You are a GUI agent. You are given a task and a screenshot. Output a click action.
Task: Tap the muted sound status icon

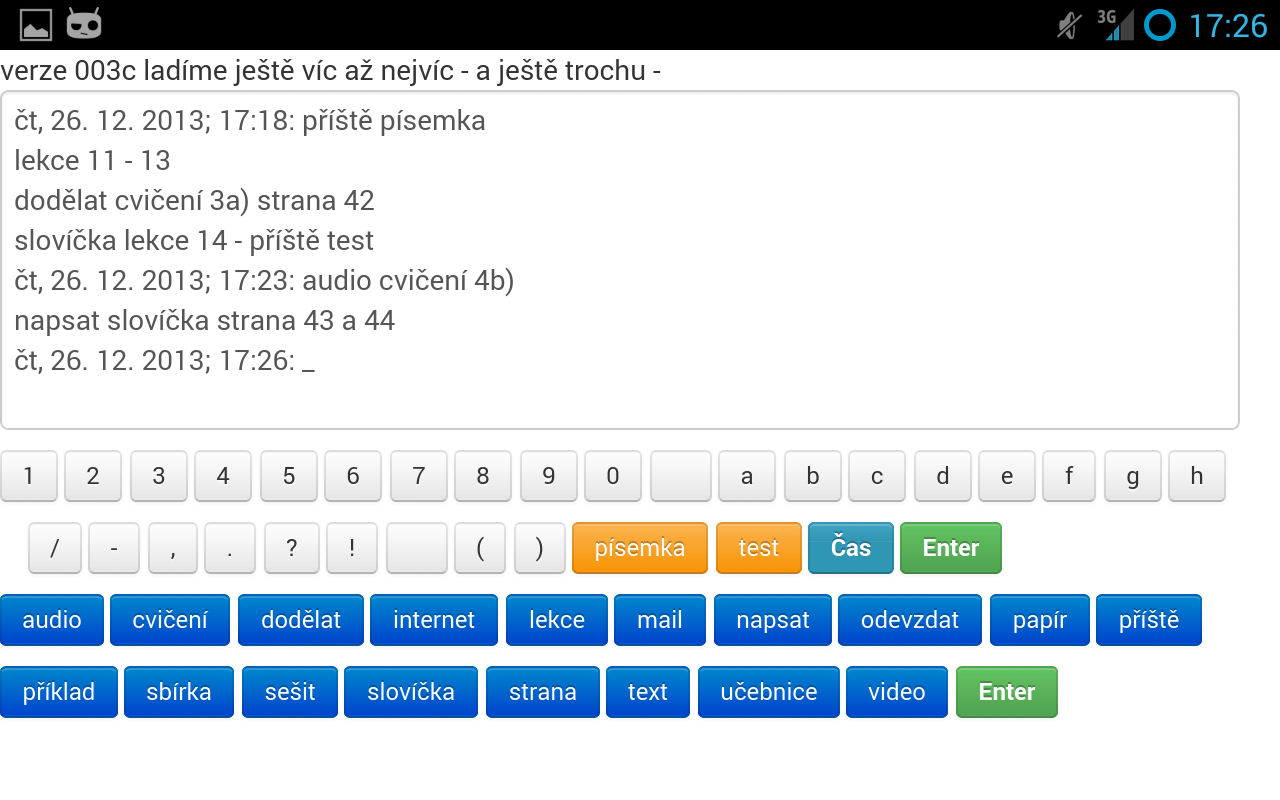[1069, 25]
